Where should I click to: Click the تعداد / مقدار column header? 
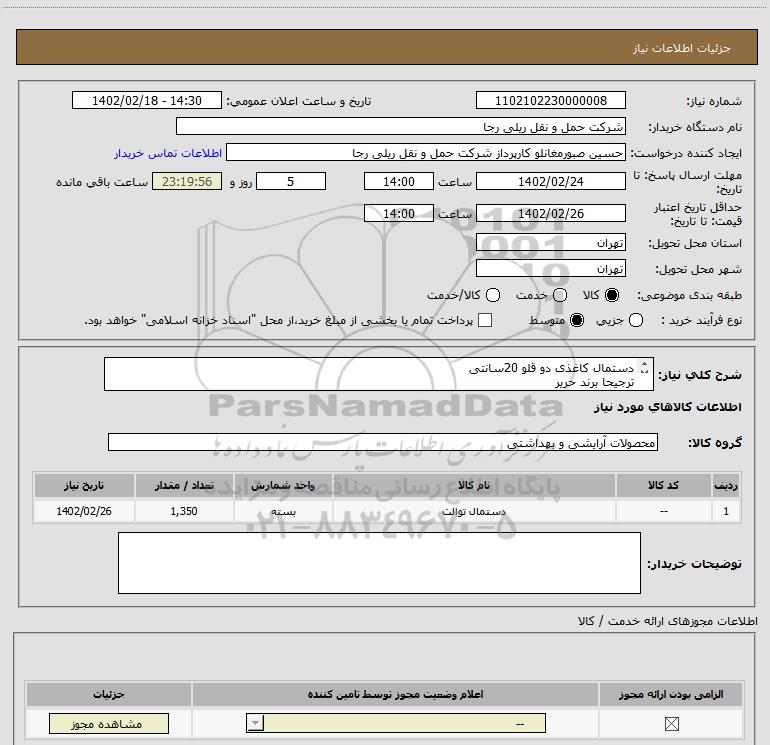(x=184, y=485)
